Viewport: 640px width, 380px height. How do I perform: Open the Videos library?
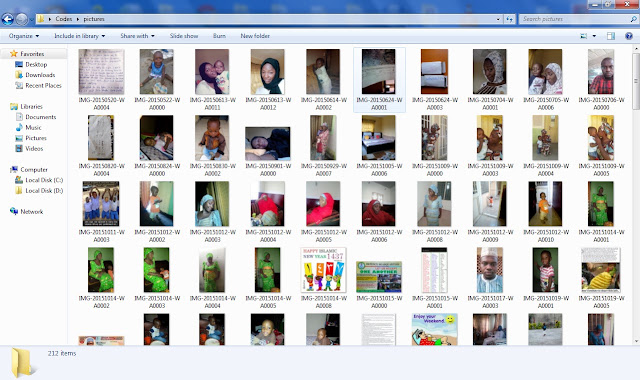pos(29,149)
